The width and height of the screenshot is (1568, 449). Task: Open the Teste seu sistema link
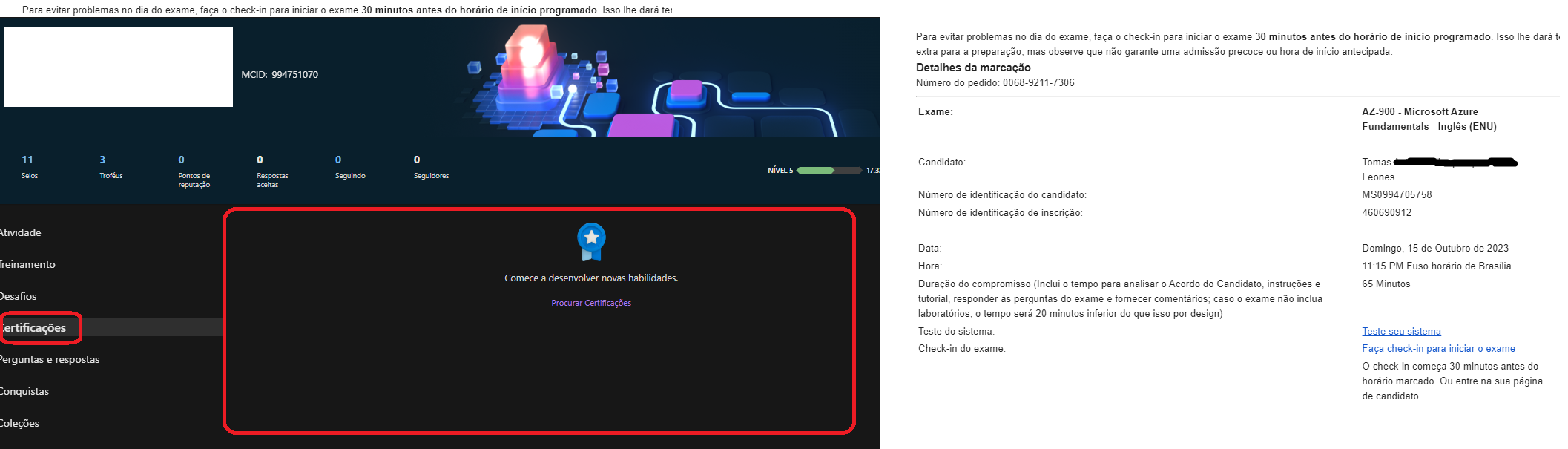click(1401, 331)
